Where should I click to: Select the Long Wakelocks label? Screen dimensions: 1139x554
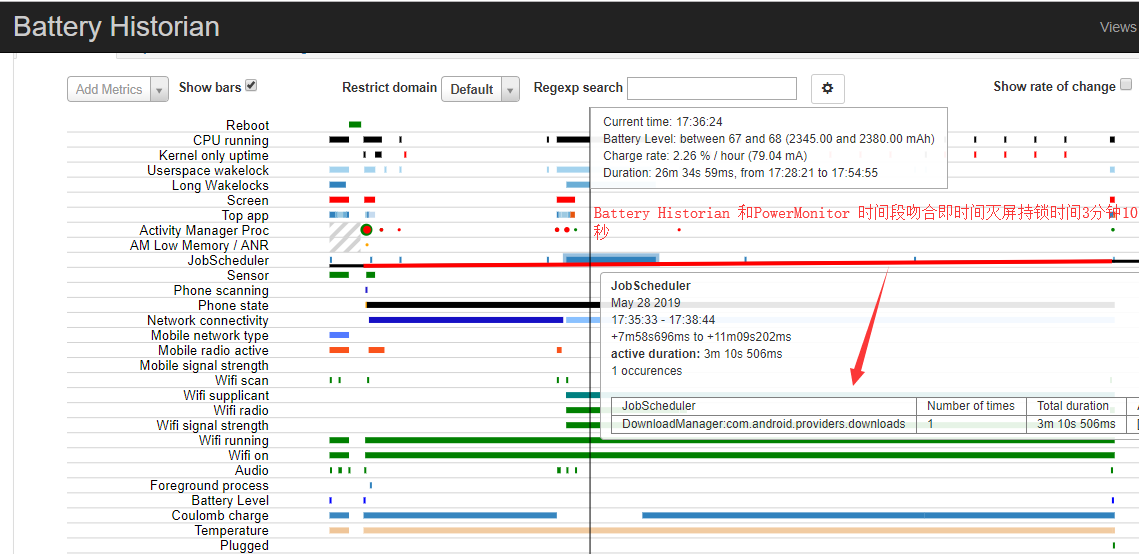pos(220,185)
